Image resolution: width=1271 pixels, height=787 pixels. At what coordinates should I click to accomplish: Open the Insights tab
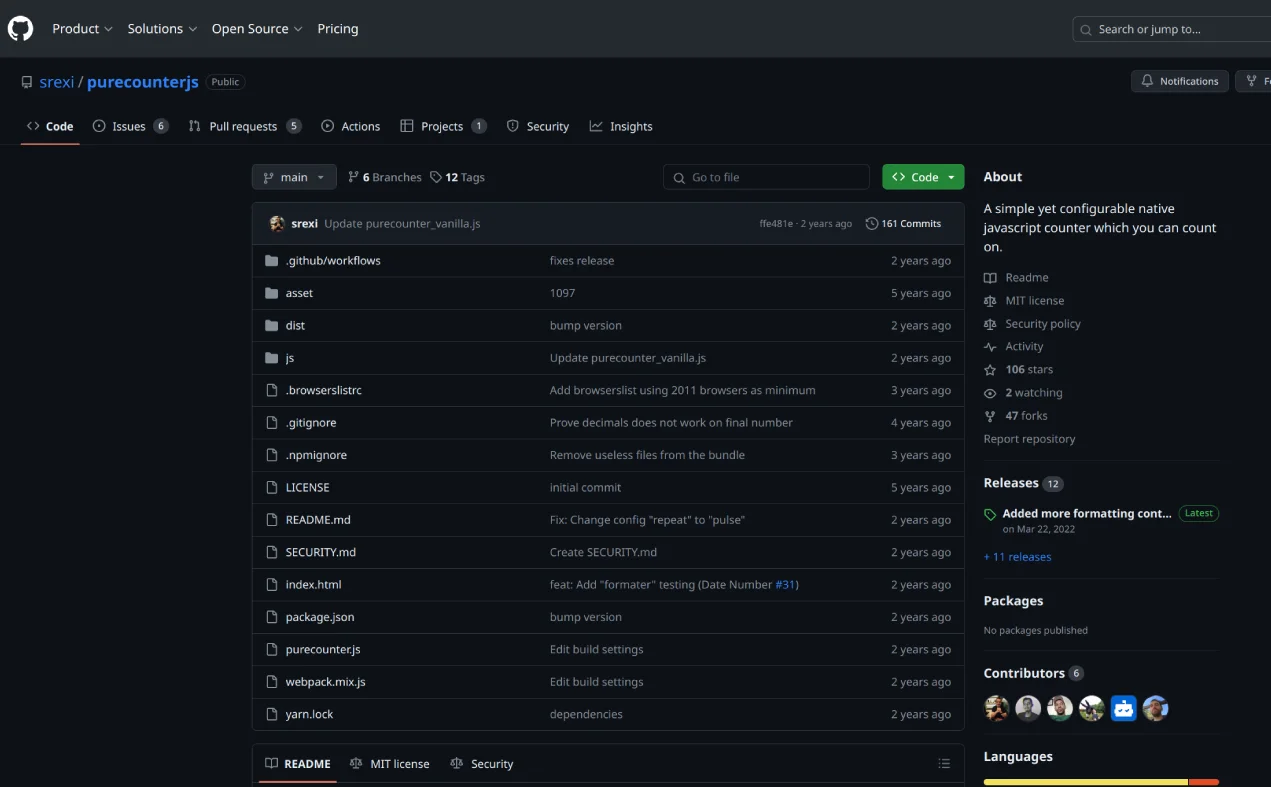tap(621, 126)
